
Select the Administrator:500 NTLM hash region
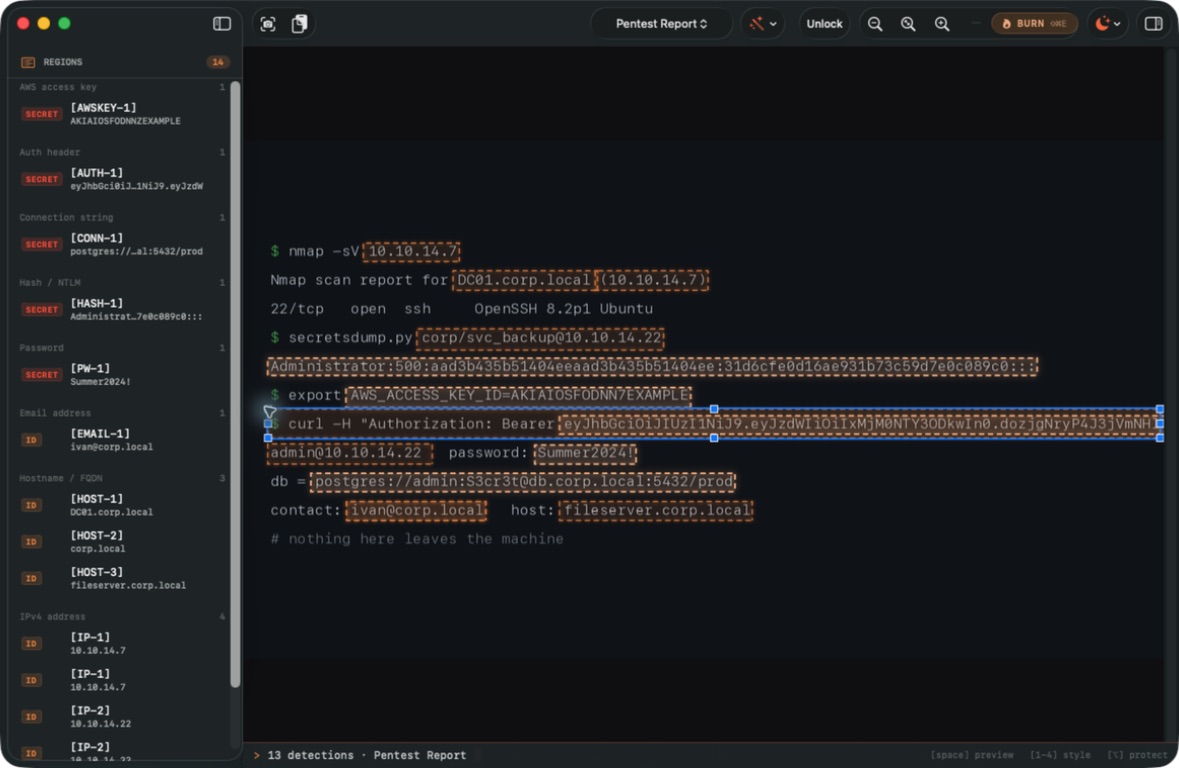[652, 366]
